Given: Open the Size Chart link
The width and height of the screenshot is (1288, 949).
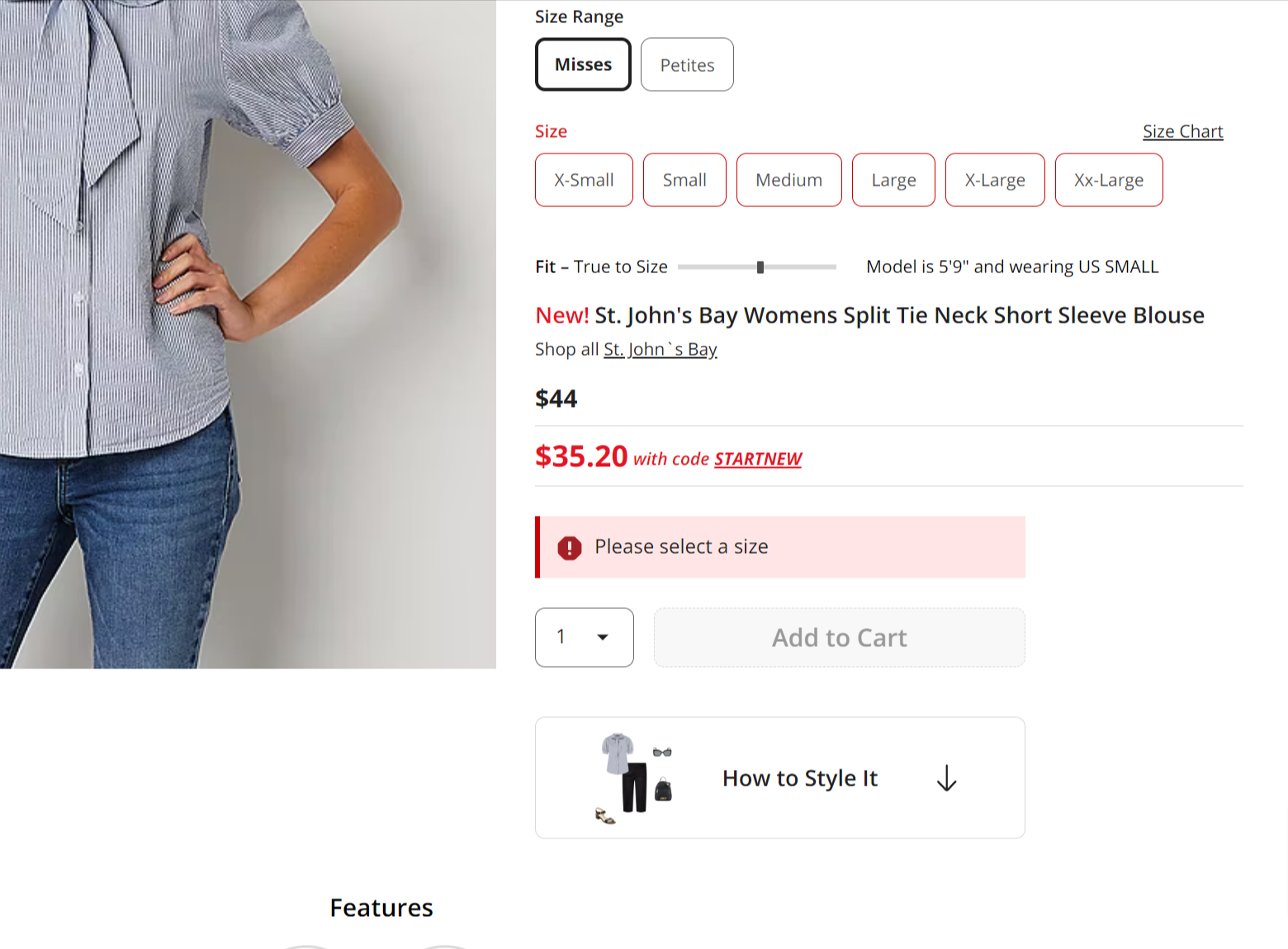Looking at the screenshot, I should click(1182, 131).
